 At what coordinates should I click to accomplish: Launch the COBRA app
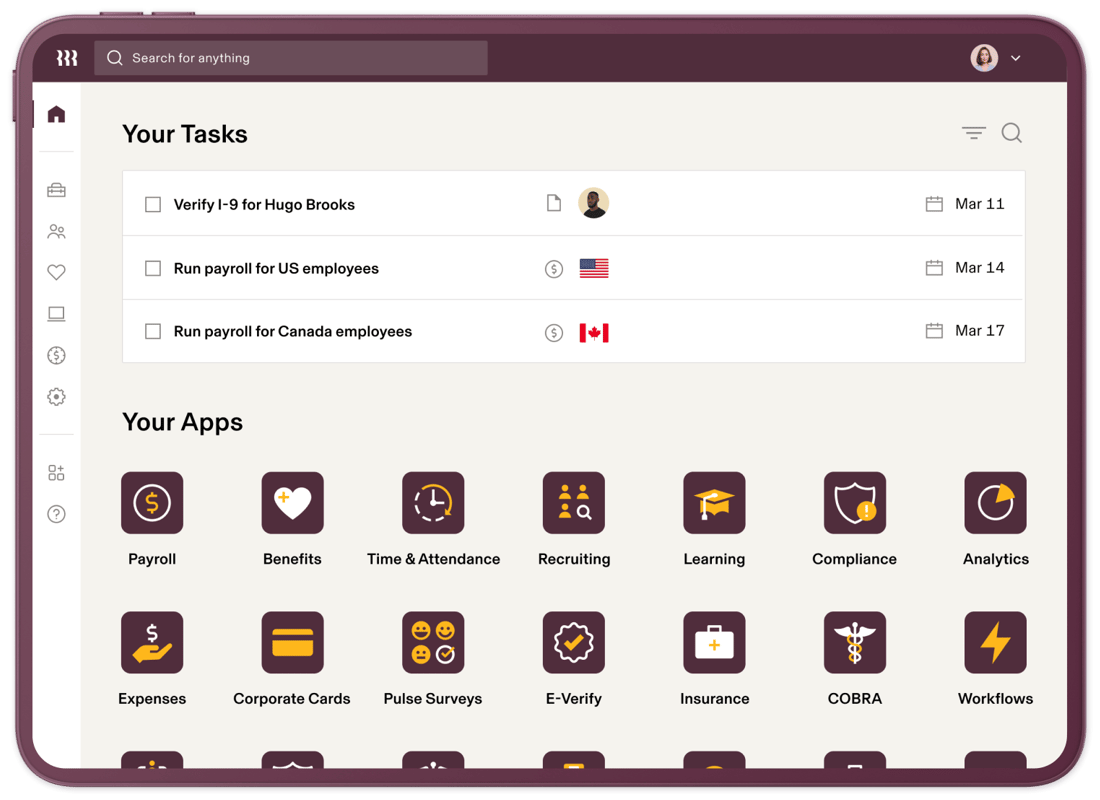click(x=854, y=642)
